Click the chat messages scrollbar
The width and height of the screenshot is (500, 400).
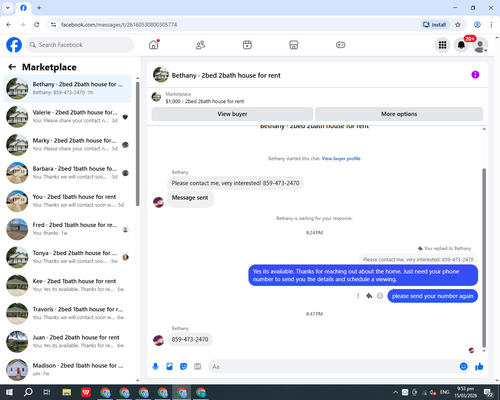click(484, 258)
